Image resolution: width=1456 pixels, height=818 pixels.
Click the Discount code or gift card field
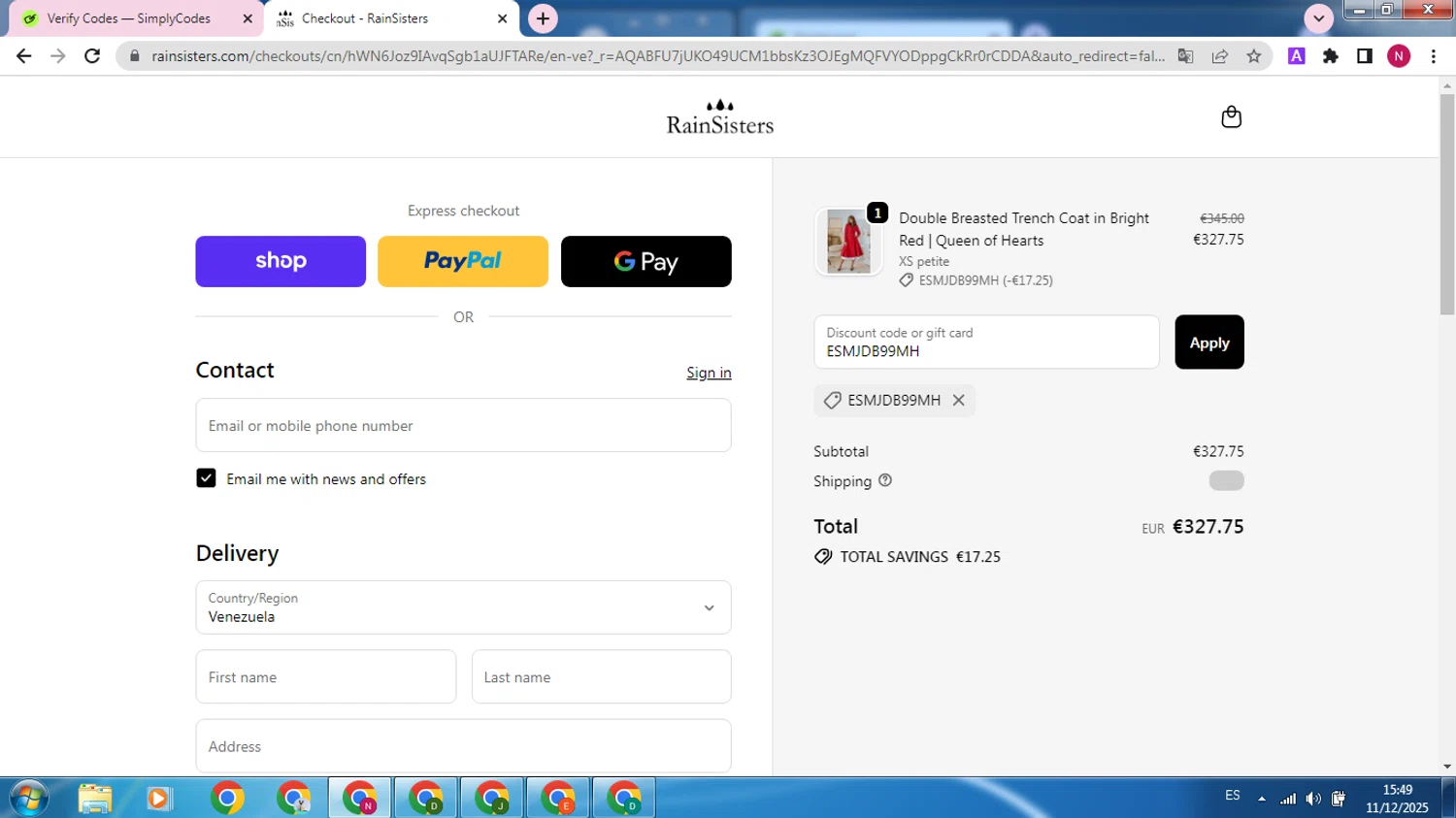tap(986, 342)
